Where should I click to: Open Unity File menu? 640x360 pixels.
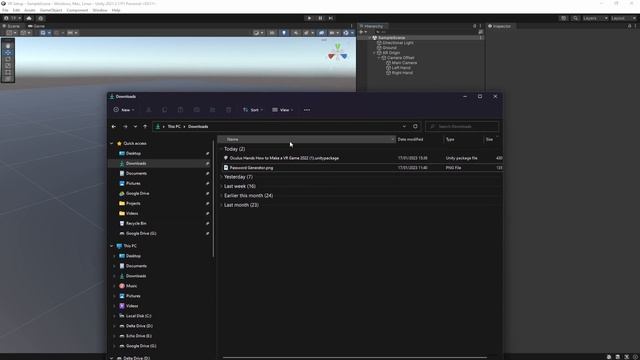(x=5, y=10)
